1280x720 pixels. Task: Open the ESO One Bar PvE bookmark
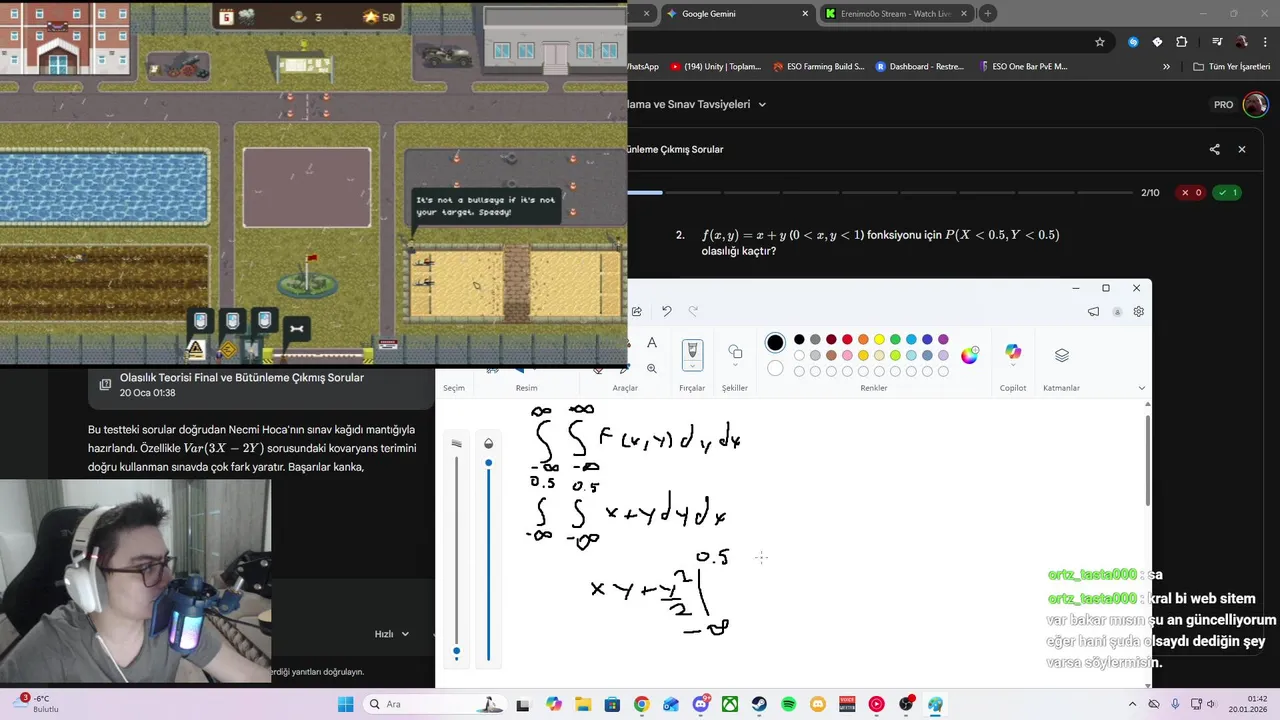tap(1024, 67)
